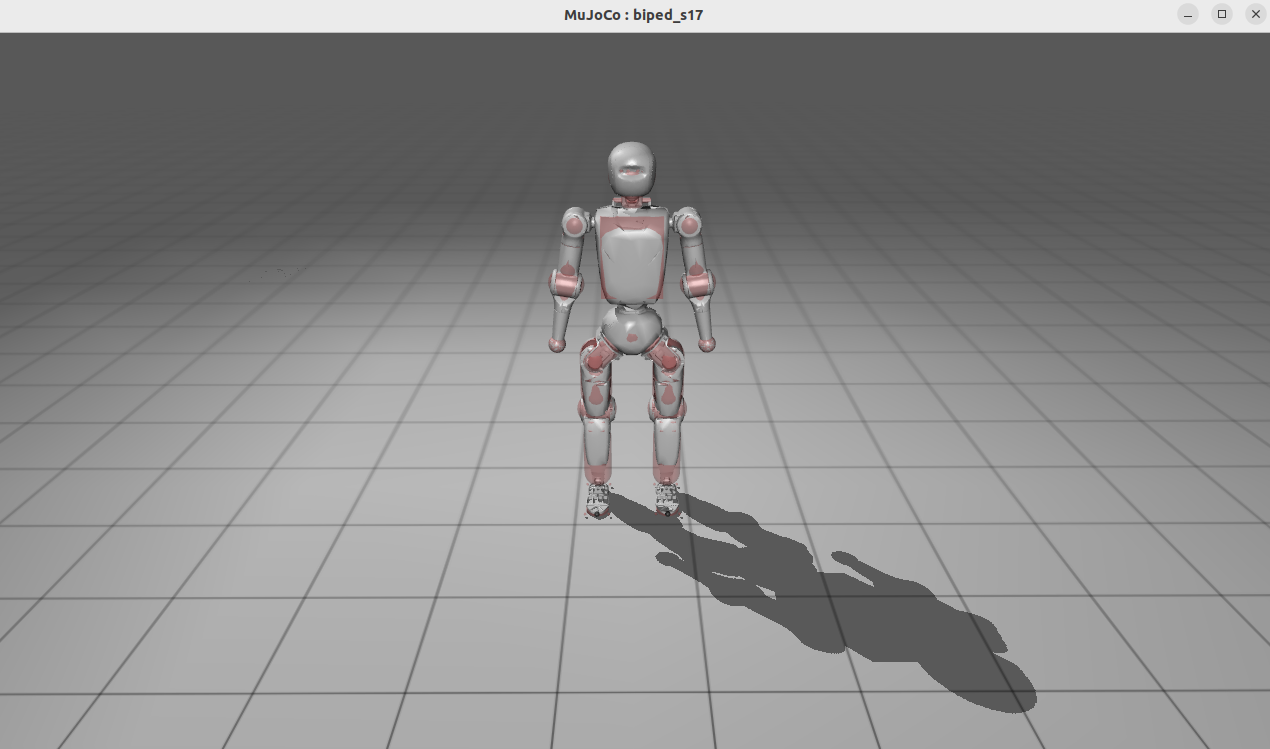
Task: Minimize the MuJoCo window
Action: [x=1188, y=15]
